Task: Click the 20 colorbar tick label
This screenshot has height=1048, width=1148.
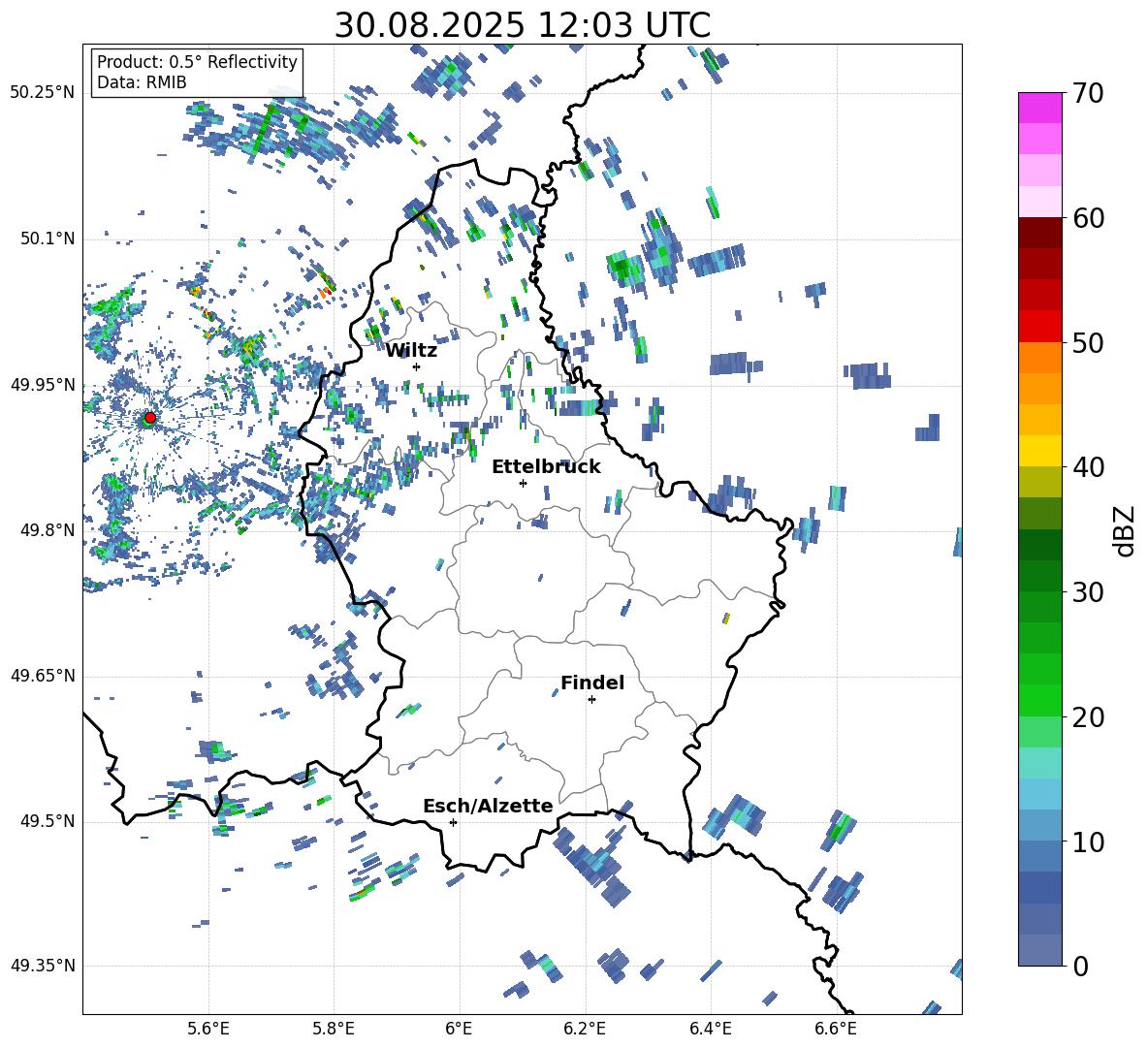Action: (1088, 716)
